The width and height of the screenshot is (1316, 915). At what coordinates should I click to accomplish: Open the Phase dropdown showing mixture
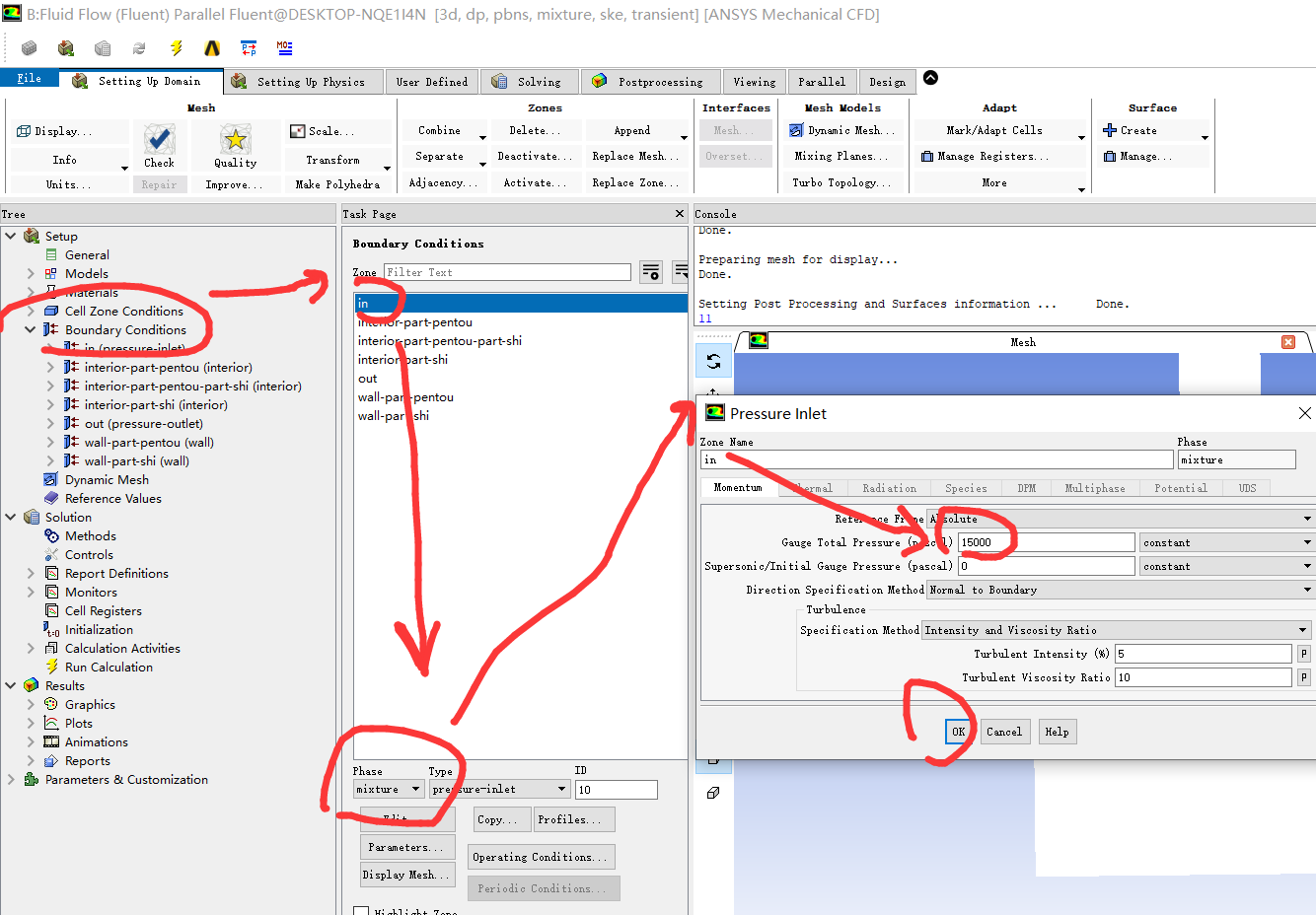point(389,789)
